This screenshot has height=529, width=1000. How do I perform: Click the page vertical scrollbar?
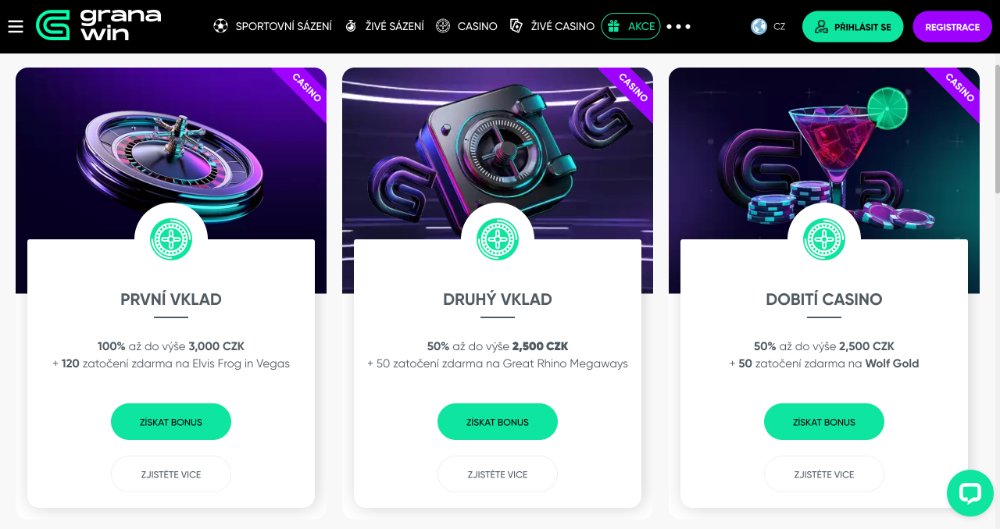pos(997,128)
